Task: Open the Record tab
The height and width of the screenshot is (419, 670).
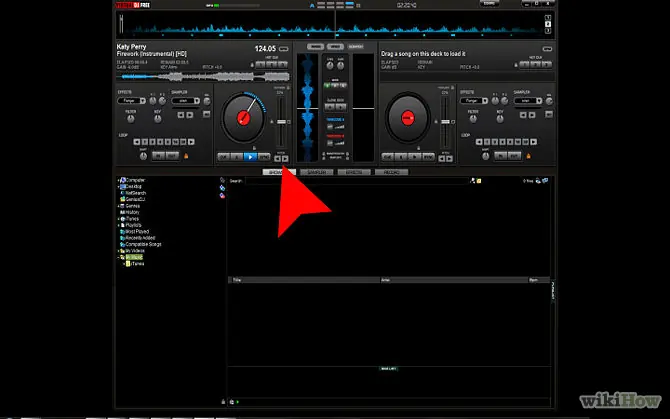Action: click(391, 172)
